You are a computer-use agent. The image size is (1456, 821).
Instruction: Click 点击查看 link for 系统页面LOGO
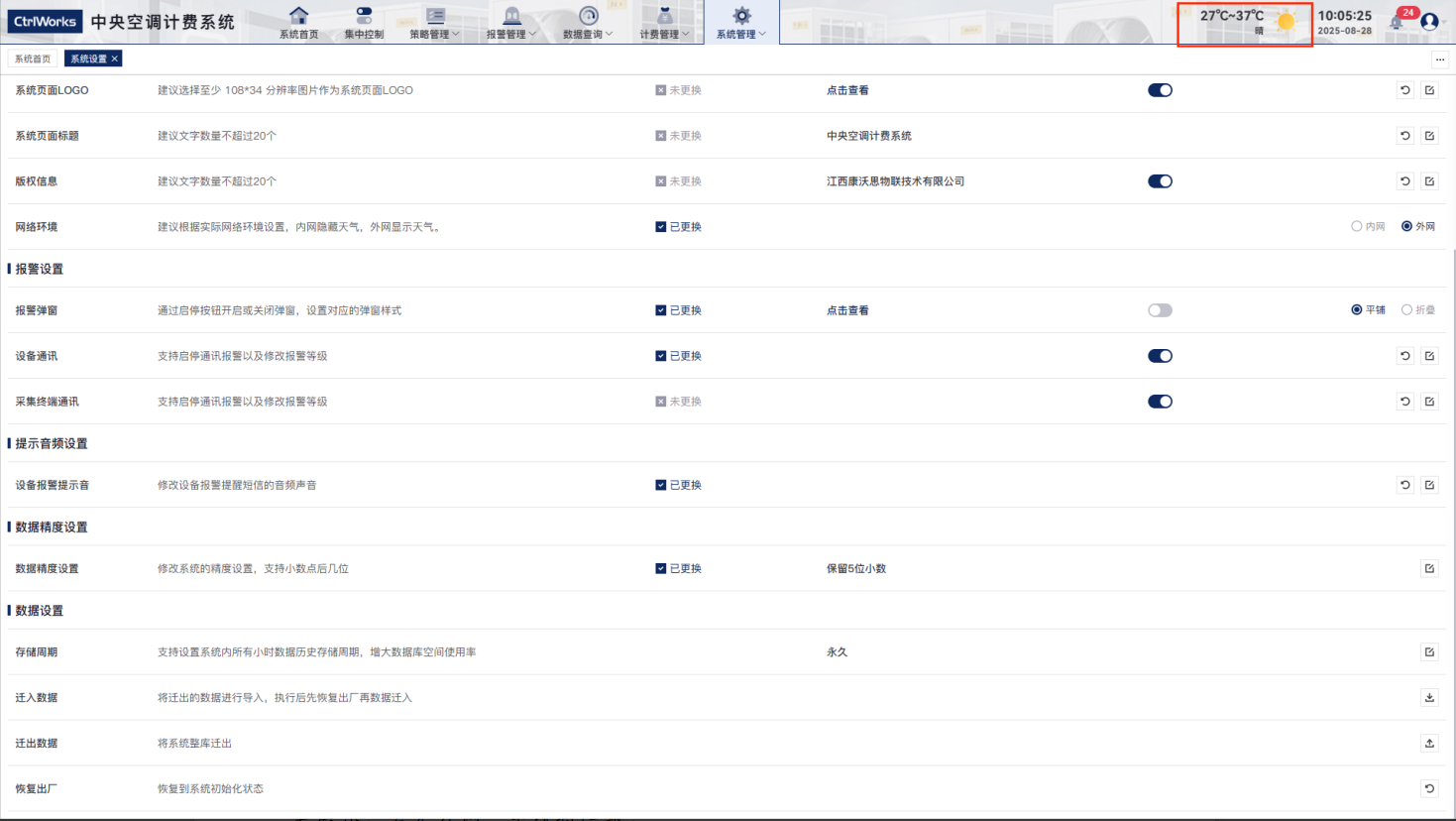coord(847,90)
